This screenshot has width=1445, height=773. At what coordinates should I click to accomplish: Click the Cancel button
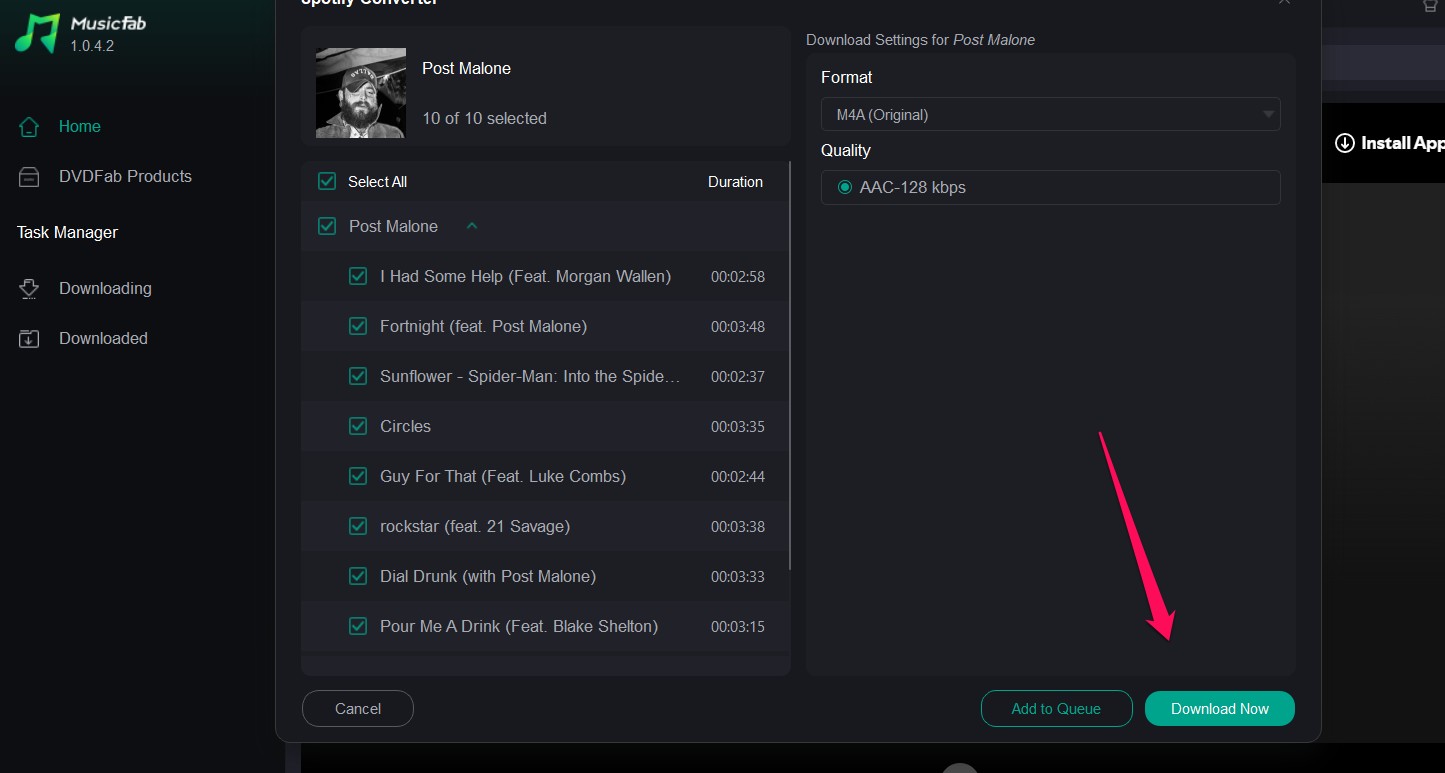click(x=358, y=709)
